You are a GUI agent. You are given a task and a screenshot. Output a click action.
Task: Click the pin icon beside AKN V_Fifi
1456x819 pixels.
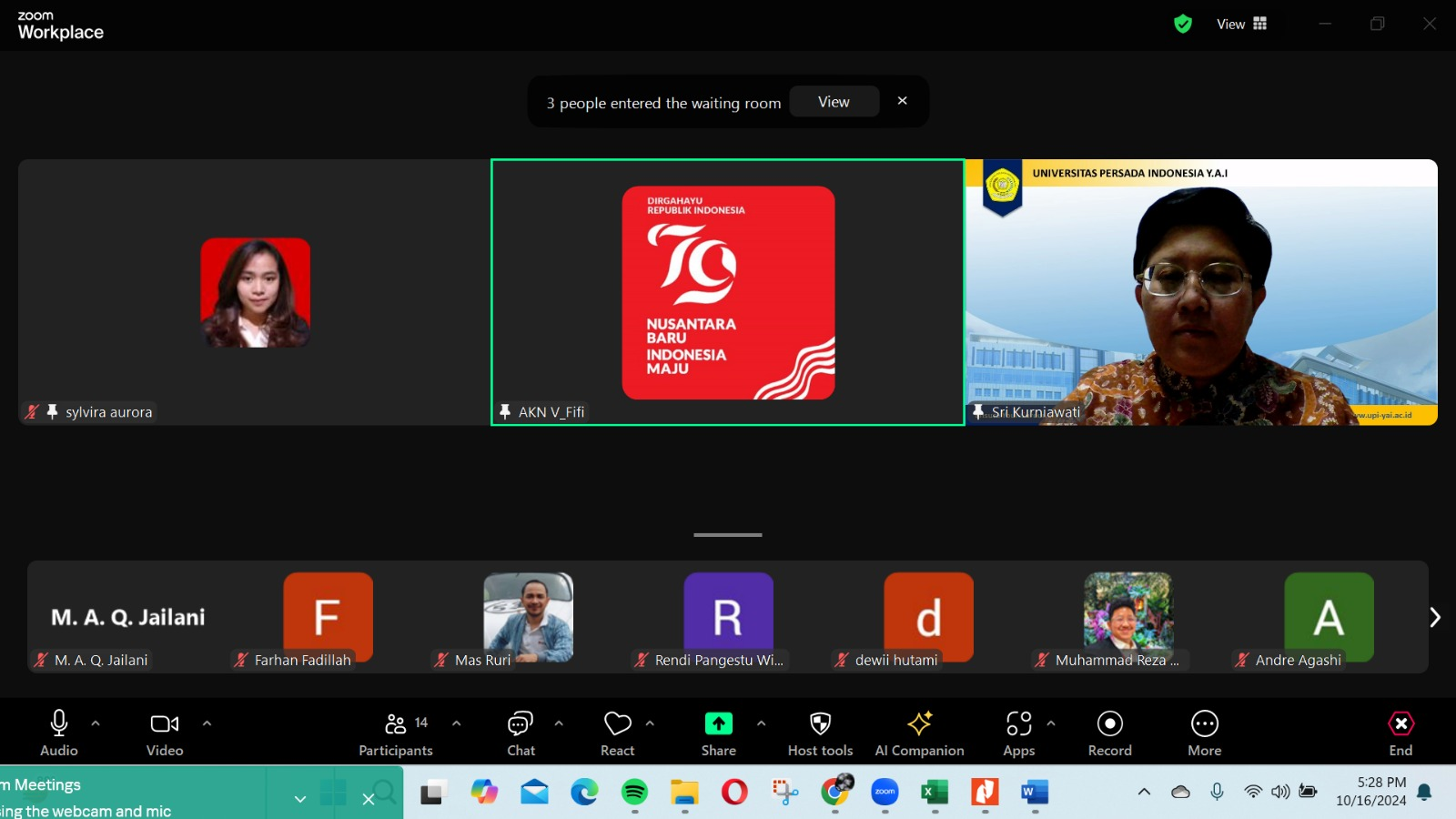[505, 411]
